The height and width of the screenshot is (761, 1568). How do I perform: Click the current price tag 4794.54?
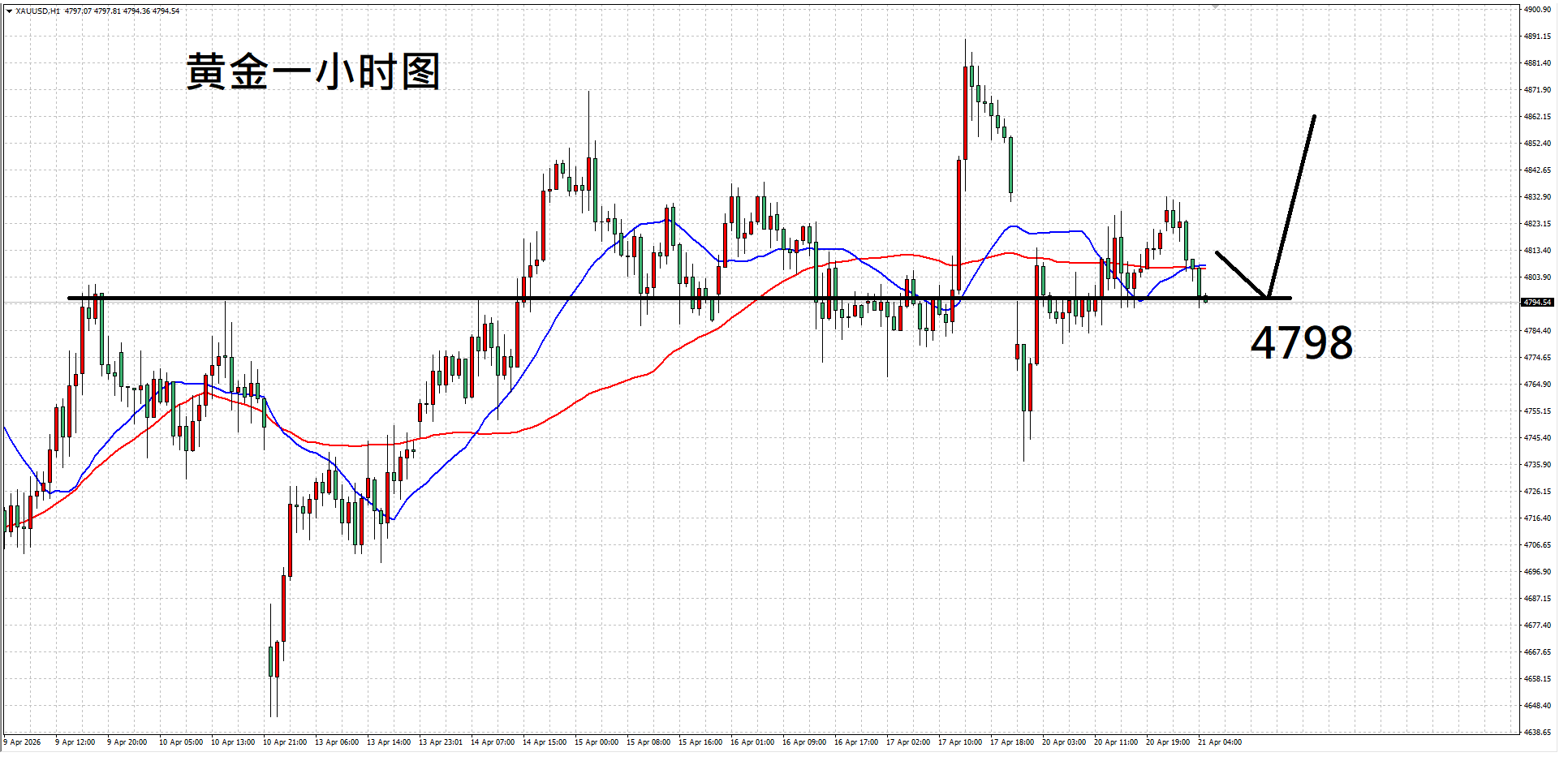1536,303
